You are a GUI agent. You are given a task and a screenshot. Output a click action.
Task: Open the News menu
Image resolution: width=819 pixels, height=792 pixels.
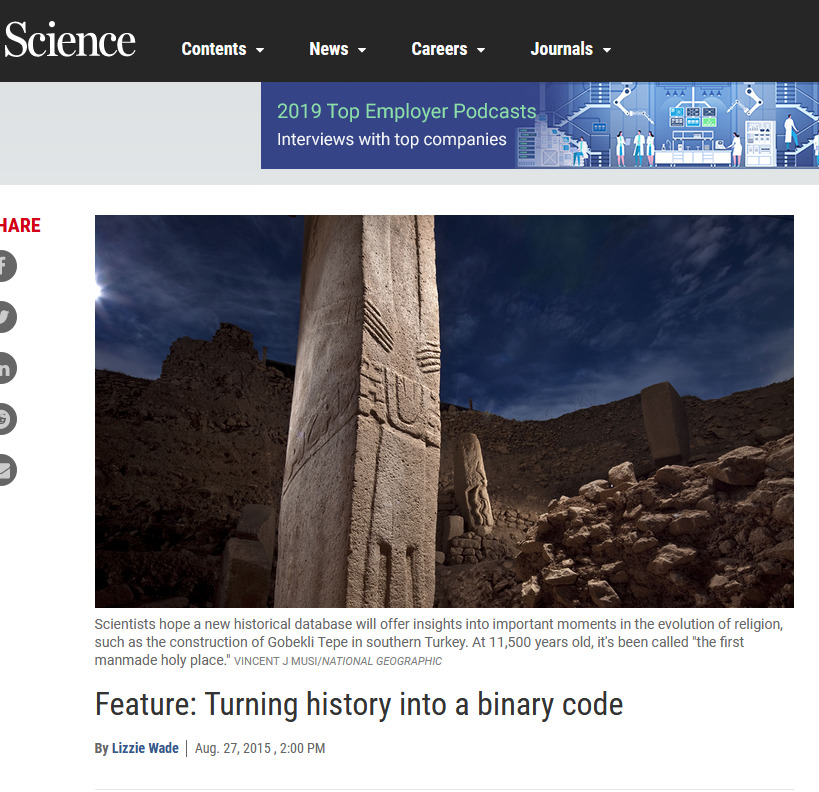tap(337, 49)
